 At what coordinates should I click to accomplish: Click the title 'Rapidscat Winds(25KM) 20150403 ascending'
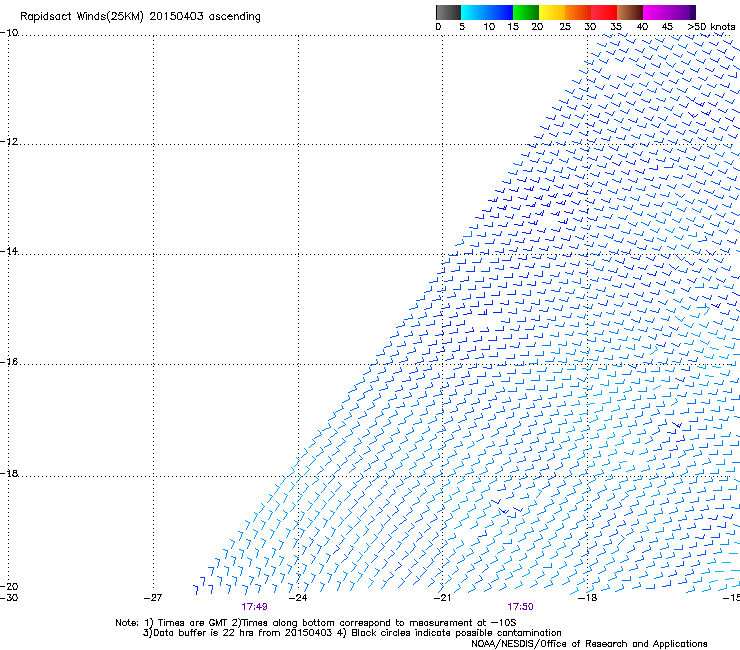pyautogui.click(x=140, y=17)
